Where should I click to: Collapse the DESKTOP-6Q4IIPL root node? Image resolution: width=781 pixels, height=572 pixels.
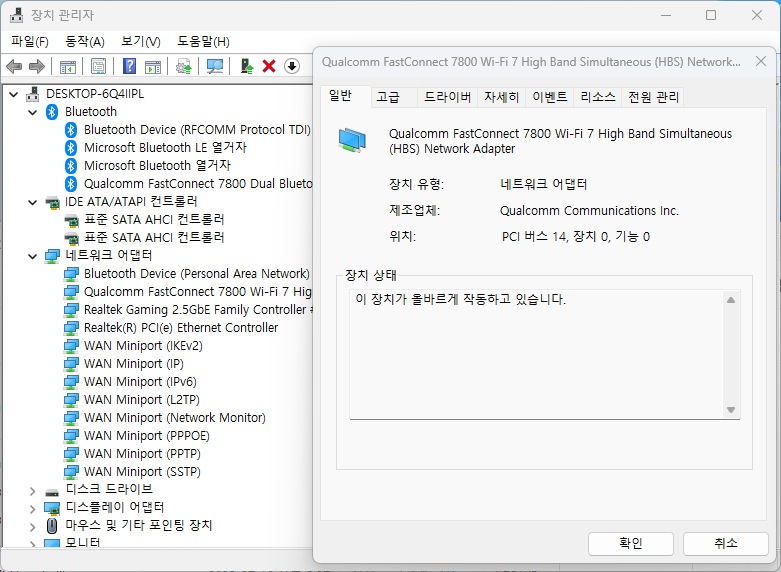pyautogui.click(x=14, y=94)
